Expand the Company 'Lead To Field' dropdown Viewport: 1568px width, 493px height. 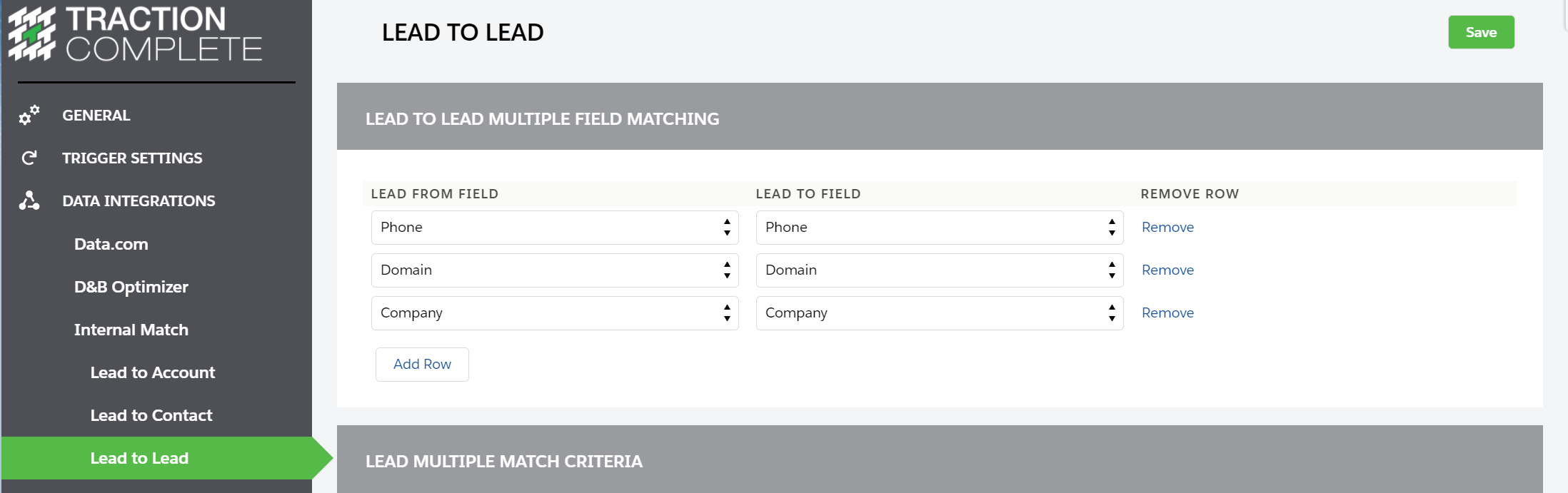click(x=939, y=313)
